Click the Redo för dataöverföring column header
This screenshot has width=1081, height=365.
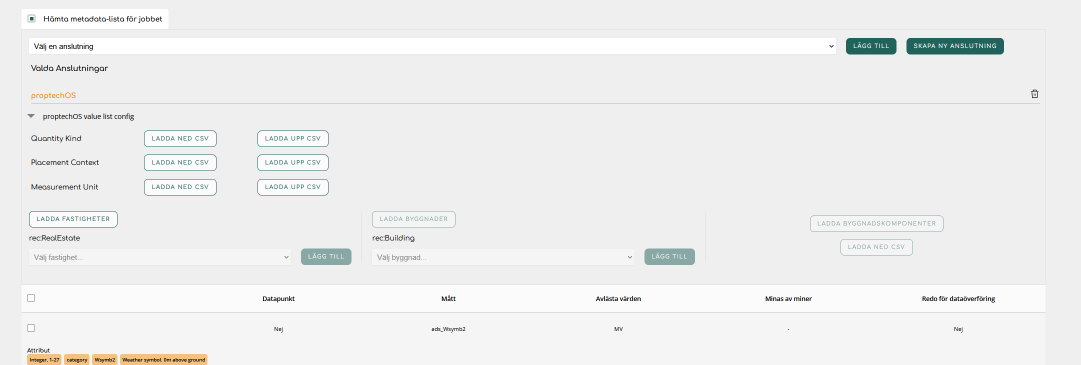[x=958, y=299]
